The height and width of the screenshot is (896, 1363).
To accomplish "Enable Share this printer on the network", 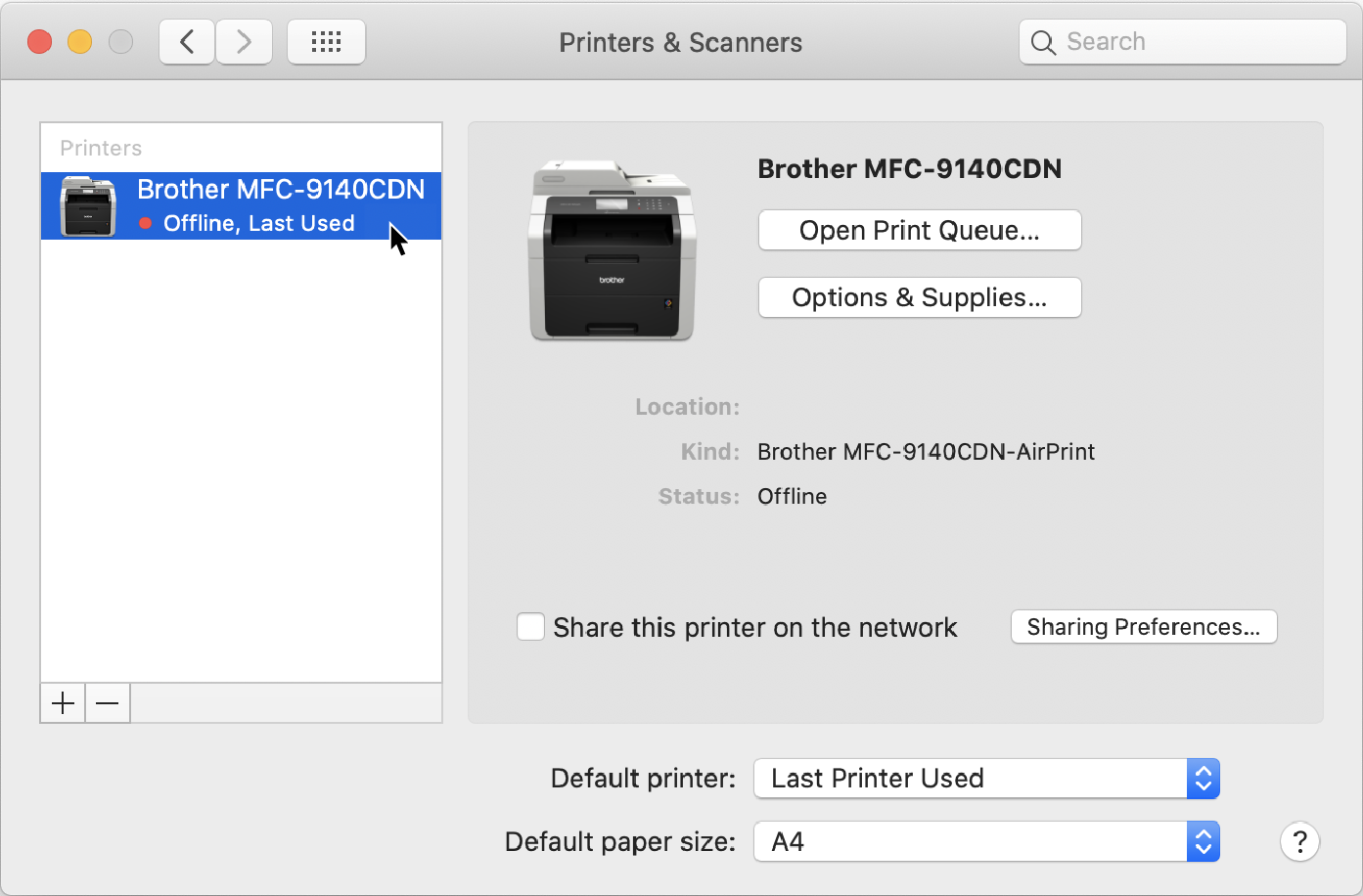I will (530, 627).
